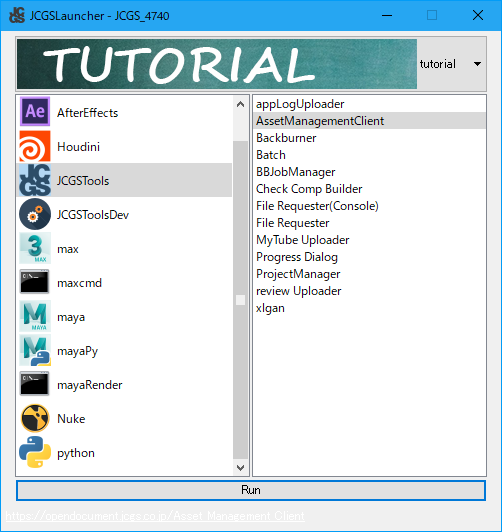
Task: Close the JCGSLauncher window
Action: point(478,15)
